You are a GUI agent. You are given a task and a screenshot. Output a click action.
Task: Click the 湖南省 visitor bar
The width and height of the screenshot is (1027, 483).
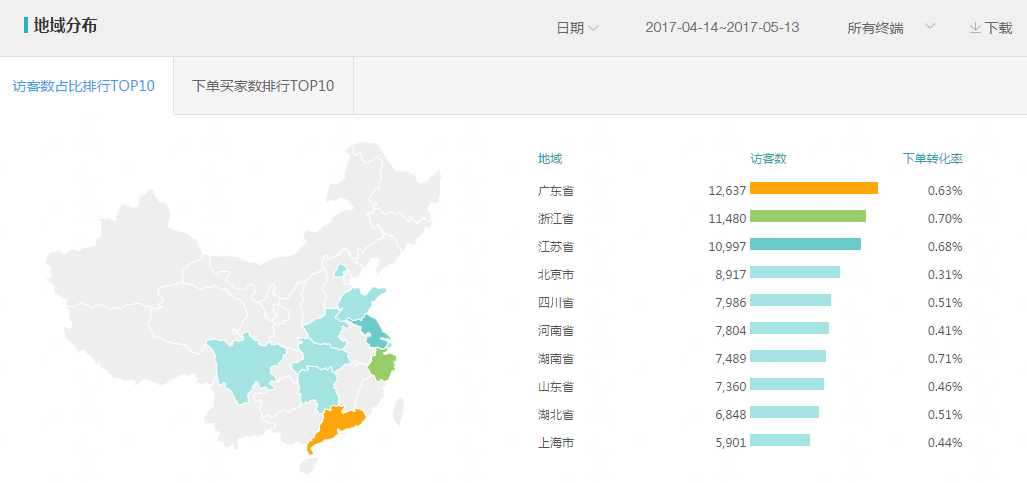tap(787, 356)
